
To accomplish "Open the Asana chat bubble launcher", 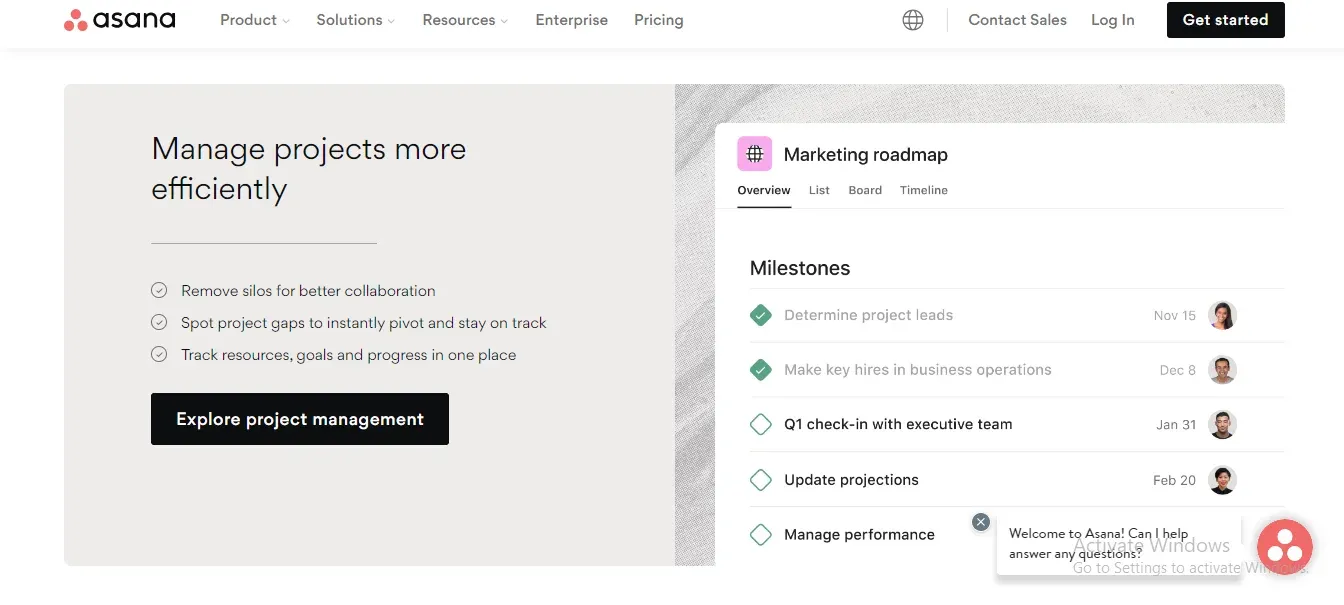I will tap(1284, 547).
